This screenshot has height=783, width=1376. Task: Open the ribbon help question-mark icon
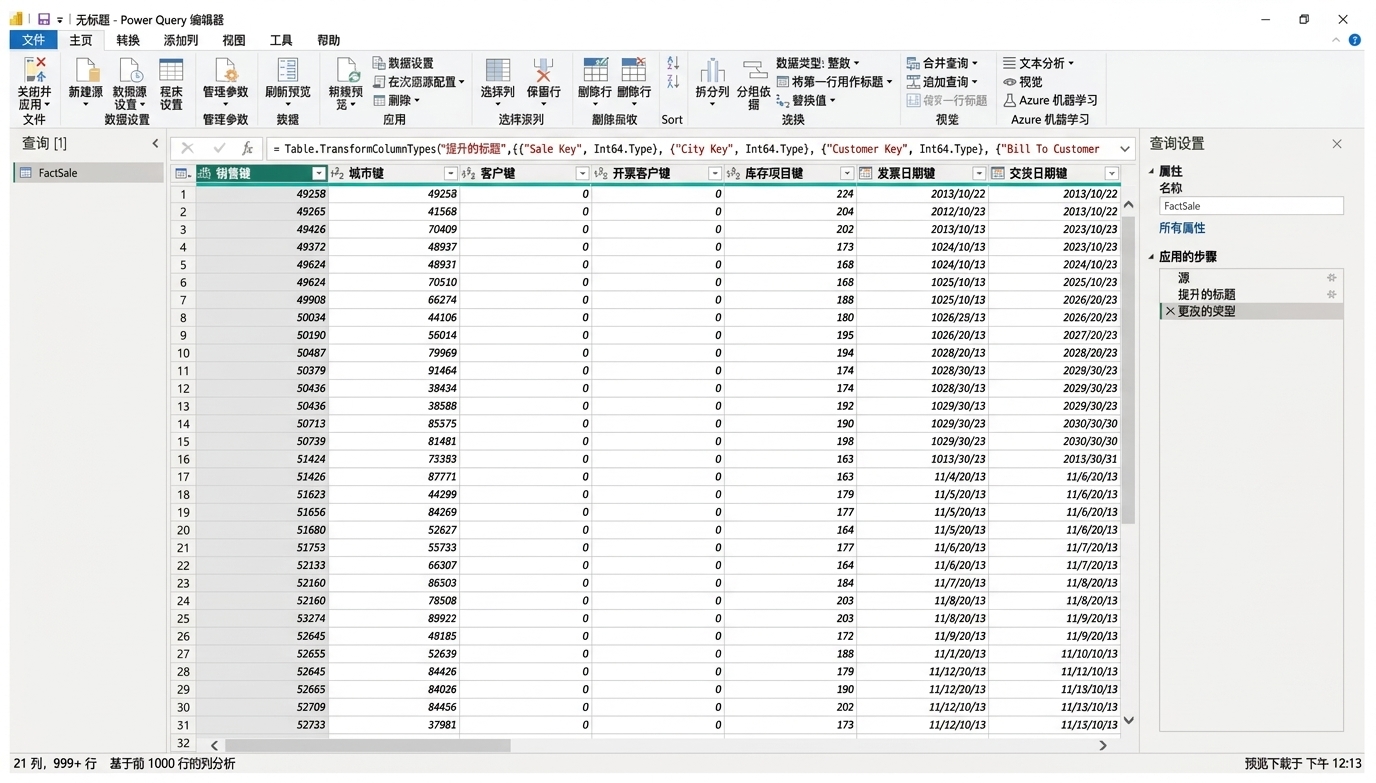[1354, 40]
